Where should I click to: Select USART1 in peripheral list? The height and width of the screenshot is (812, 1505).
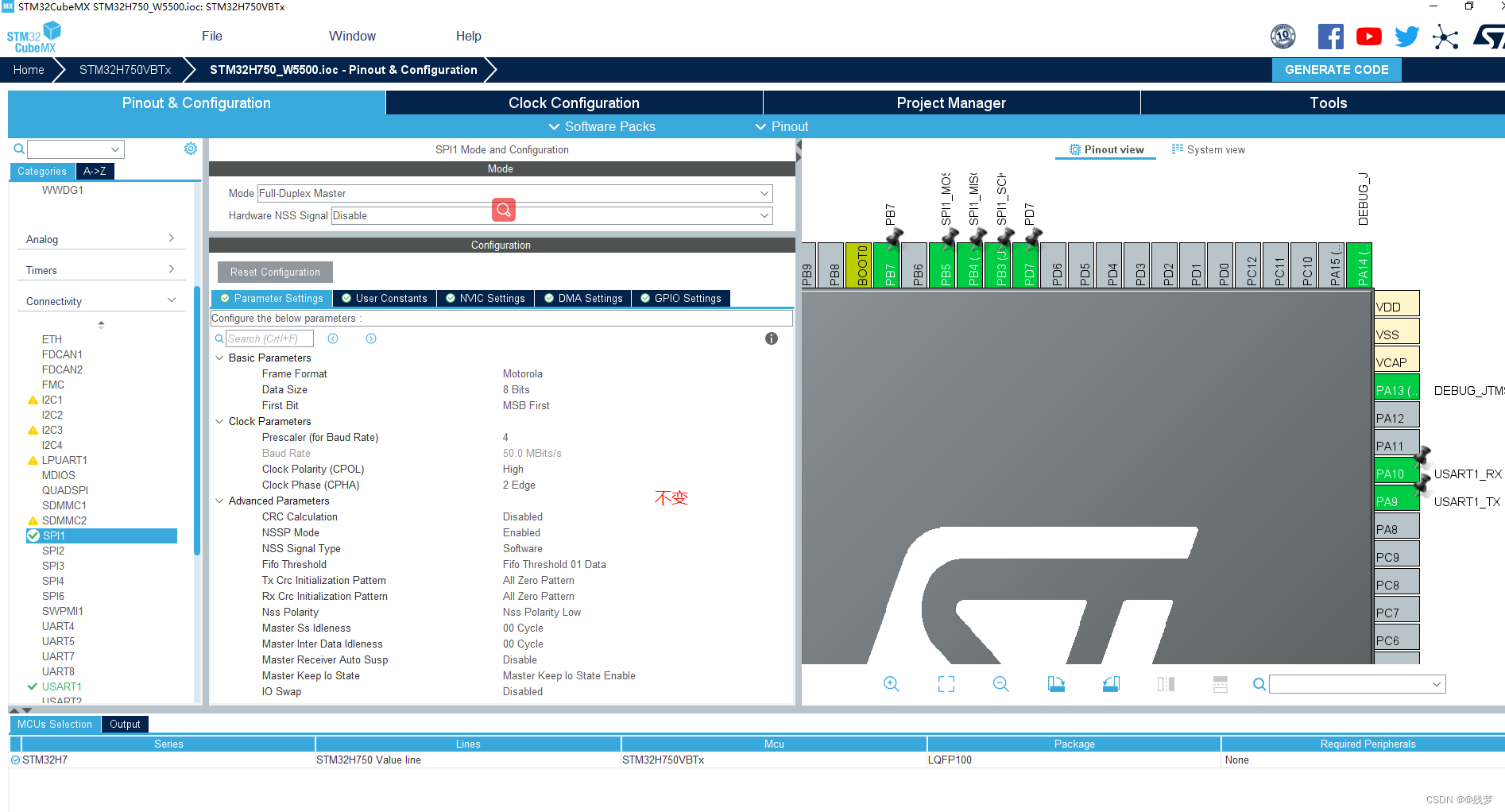[x=61, y=686]
